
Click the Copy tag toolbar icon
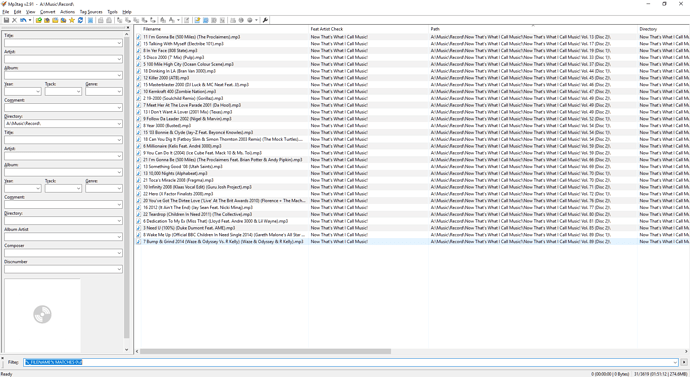coord(101,20)
